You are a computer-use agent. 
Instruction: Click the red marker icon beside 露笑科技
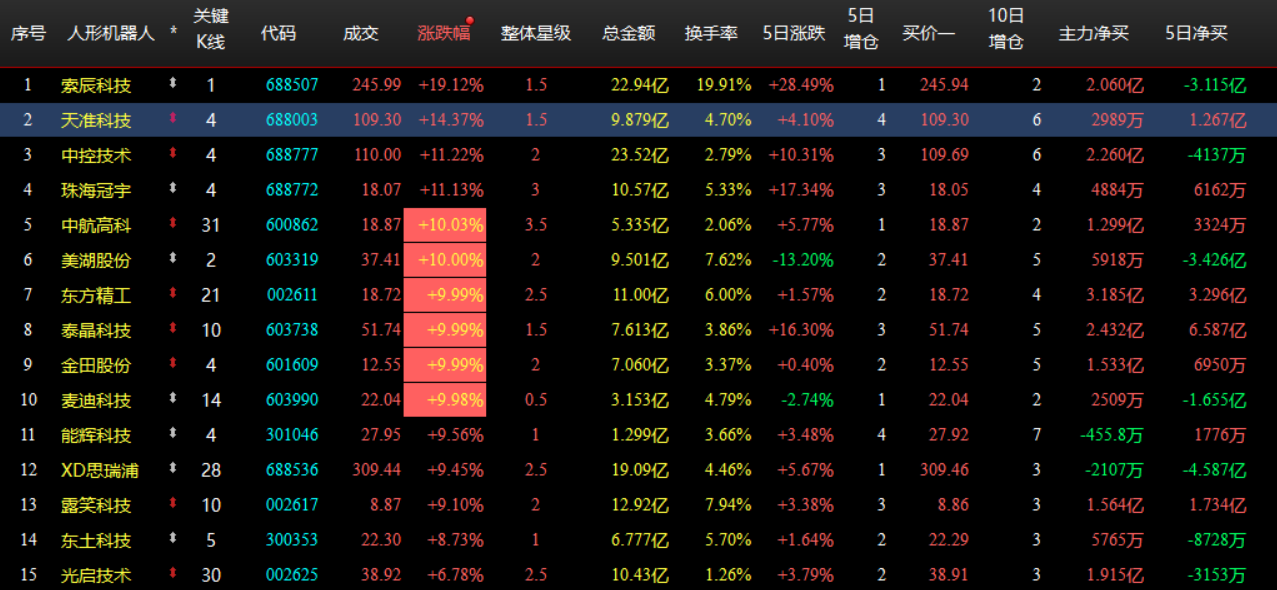pyautogui.click(x=173, y=504)
